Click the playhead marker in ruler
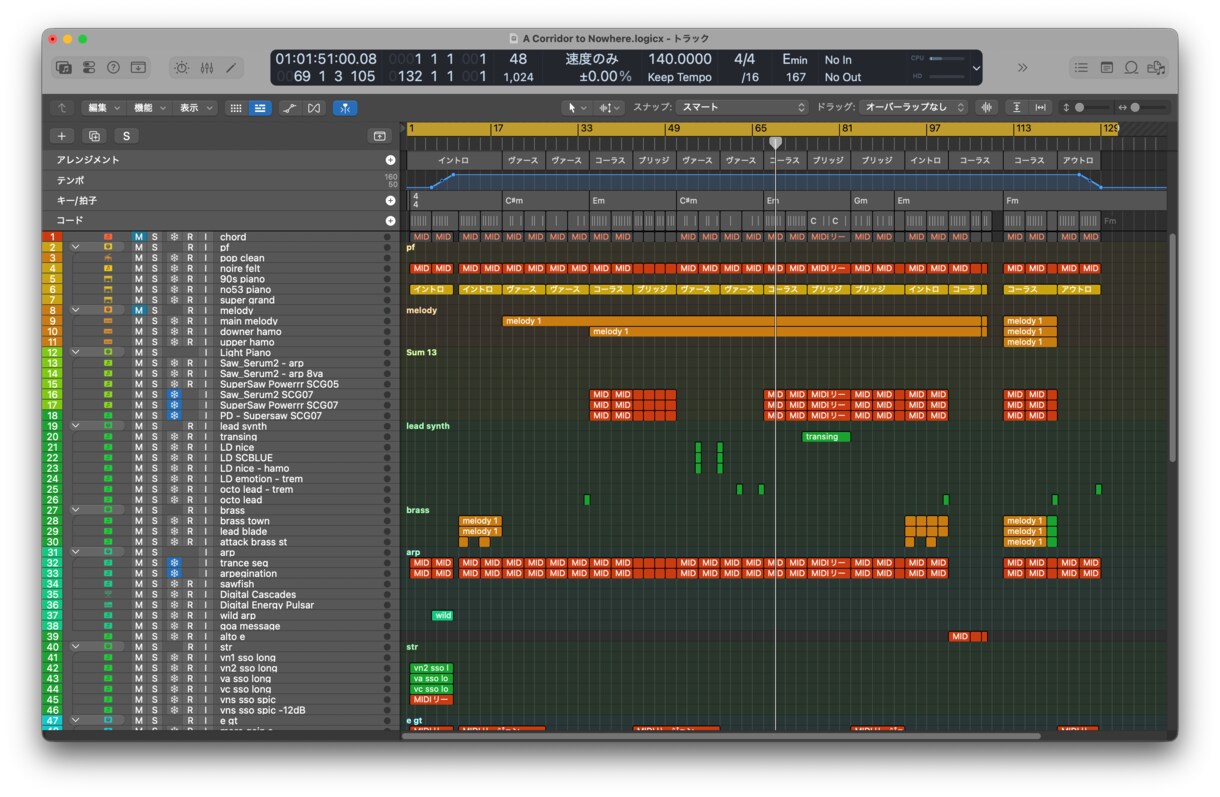Image resolution: width=1220 pixels, height=797 pixels. pyautogui.click(x=775, y=144)
